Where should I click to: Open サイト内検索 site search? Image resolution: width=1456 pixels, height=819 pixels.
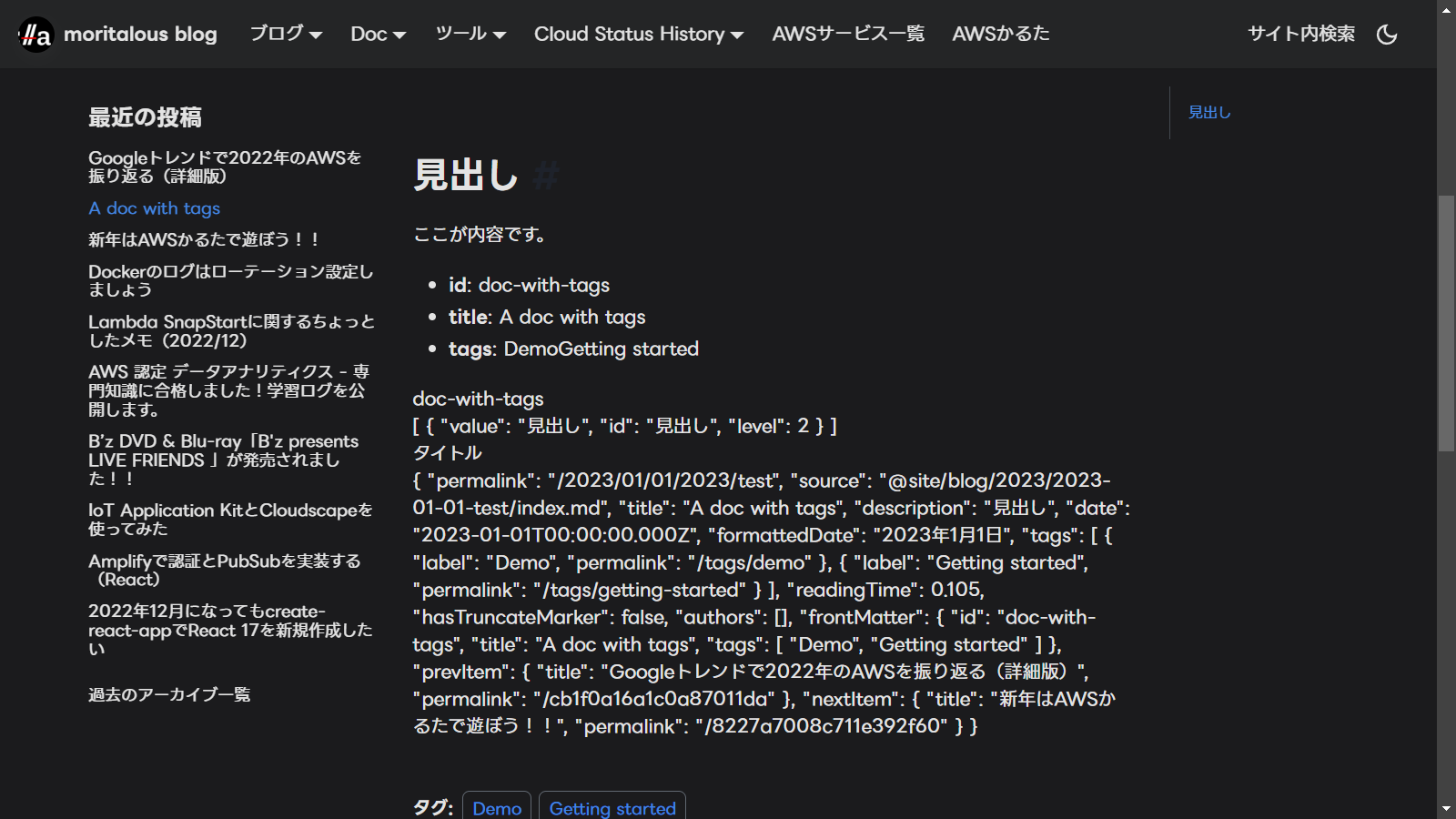tap(1300, 34)
